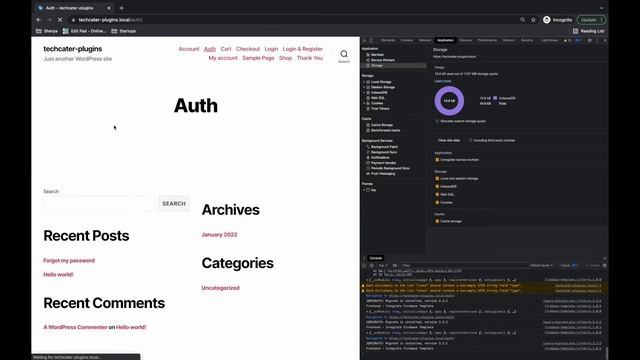
Task: Clear the console with the clear icon
Action: pos(371,265)
